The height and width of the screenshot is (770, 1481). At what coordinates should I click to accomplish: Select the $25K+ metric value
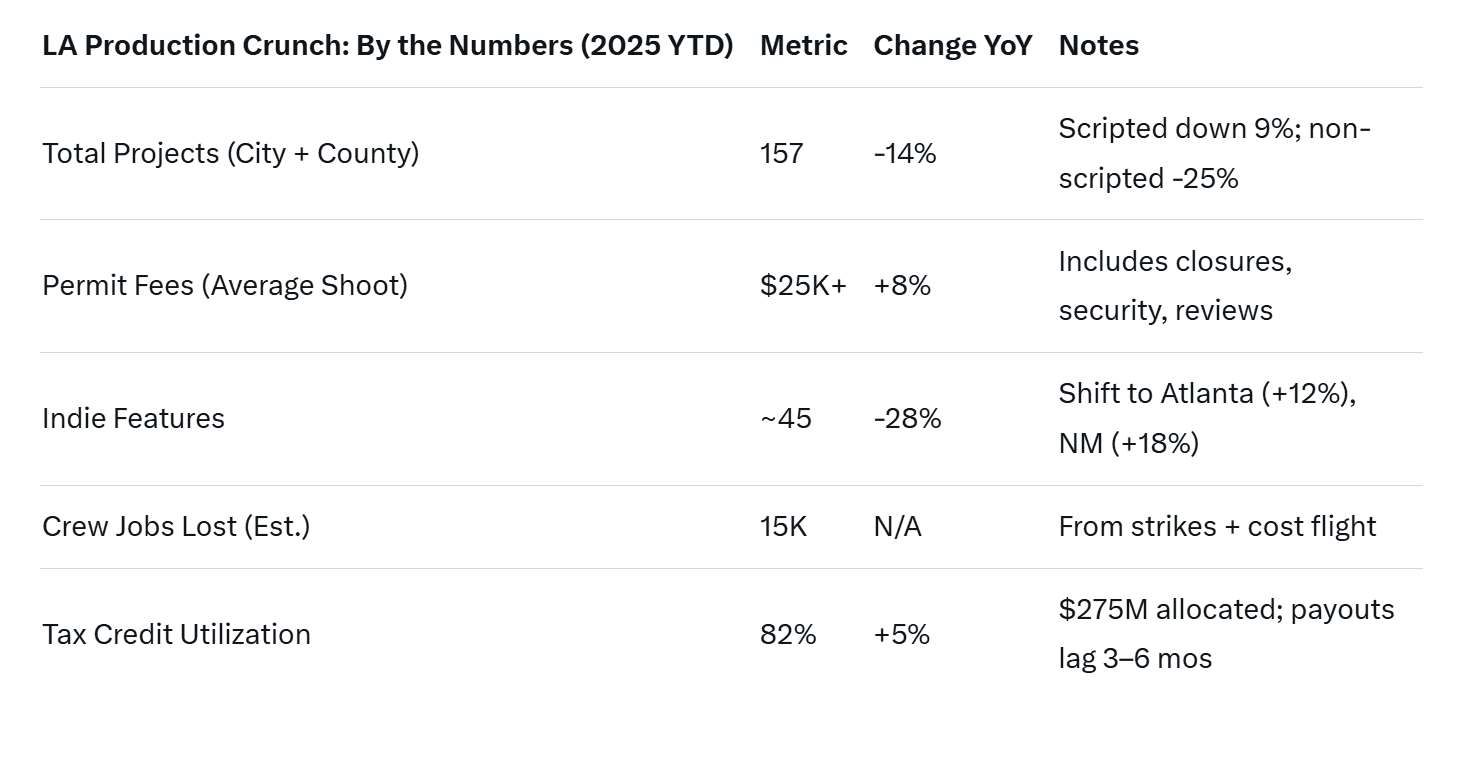click(x=803, y=286)
